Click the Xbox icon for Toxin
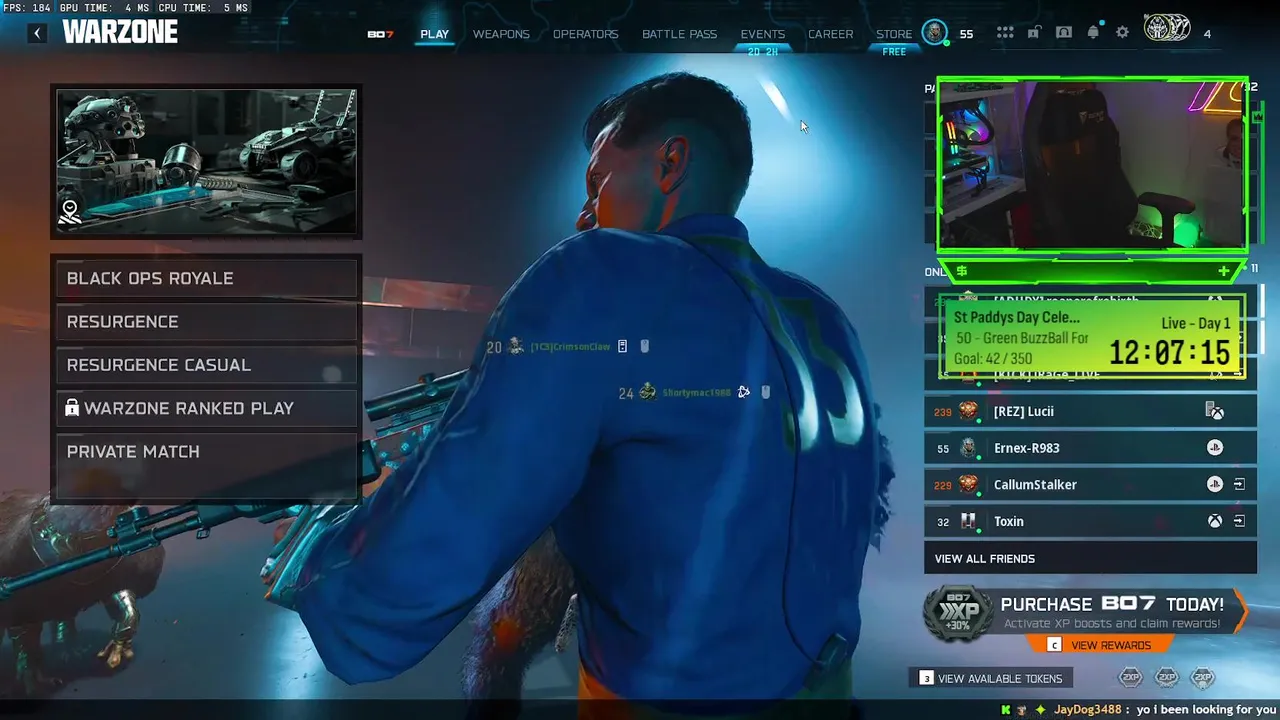This screenshot has height=720, width=1280. 1215,521
